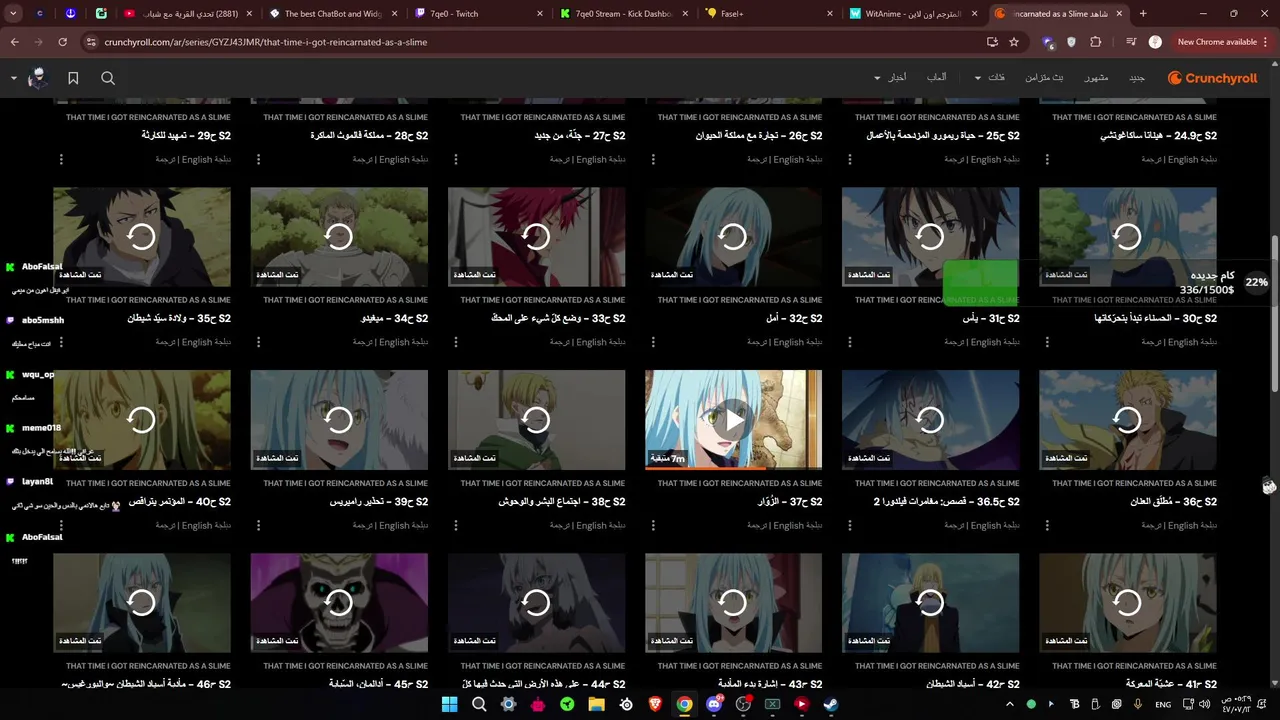The height and width of the screenshot is (720, 1280).
Task: Click the page vertical scrollbar
Action: click(1274, 315)
